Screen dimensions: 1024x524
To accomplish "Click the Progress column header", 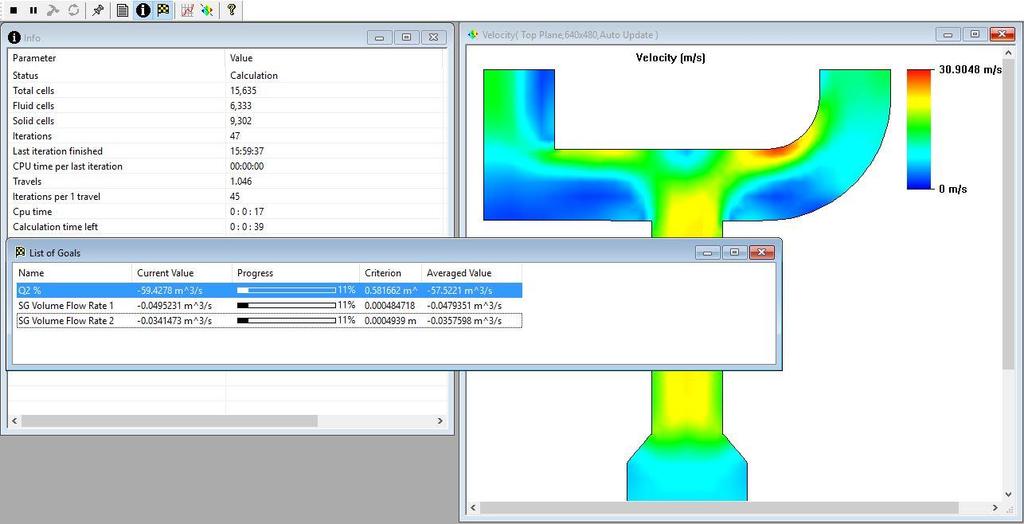I will point(296,273).
